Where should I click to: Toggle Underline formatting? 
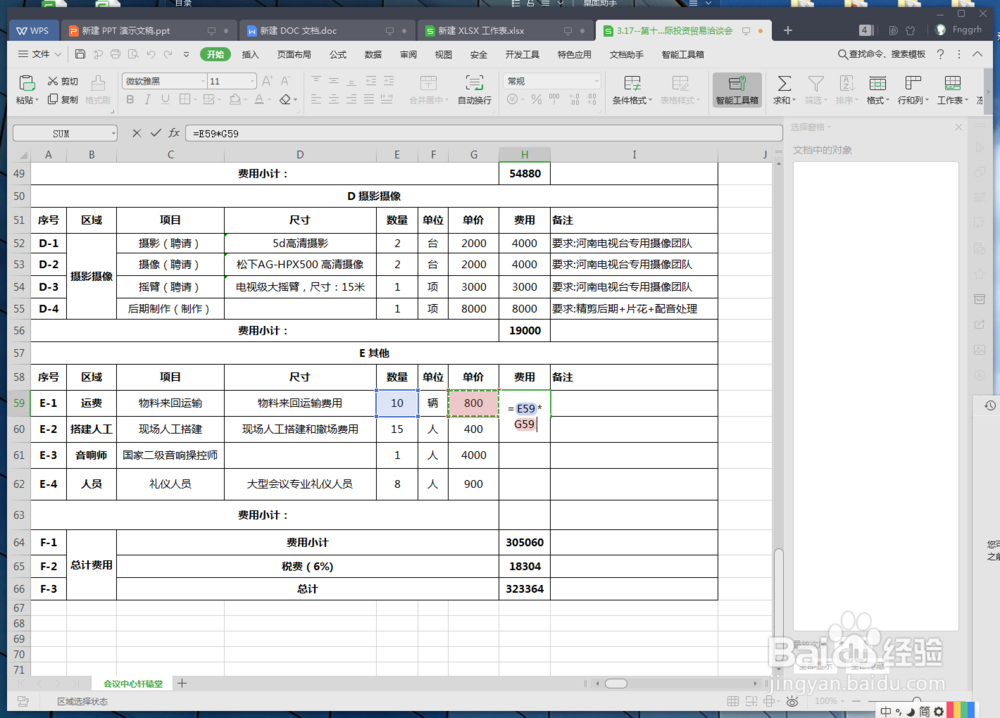165,99
